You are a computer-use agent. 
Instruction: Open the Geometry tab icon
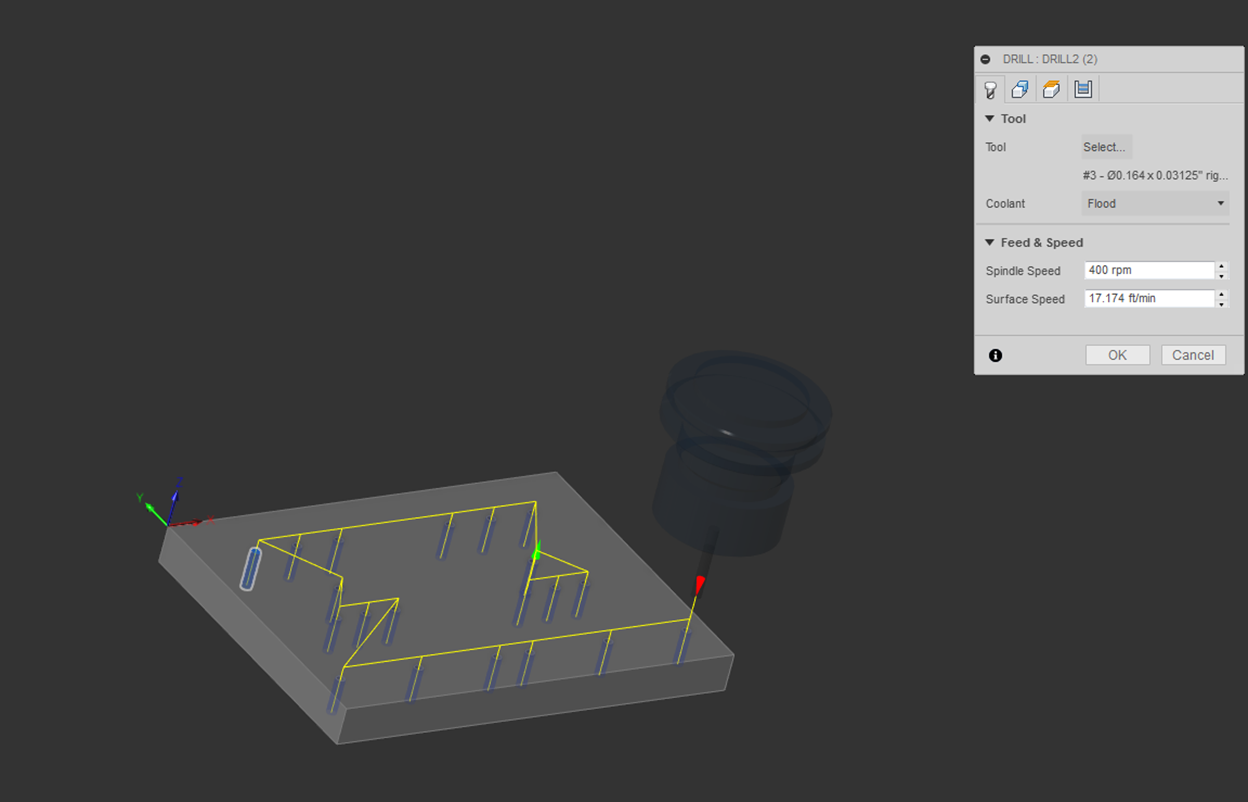(x=1020, y=90)
